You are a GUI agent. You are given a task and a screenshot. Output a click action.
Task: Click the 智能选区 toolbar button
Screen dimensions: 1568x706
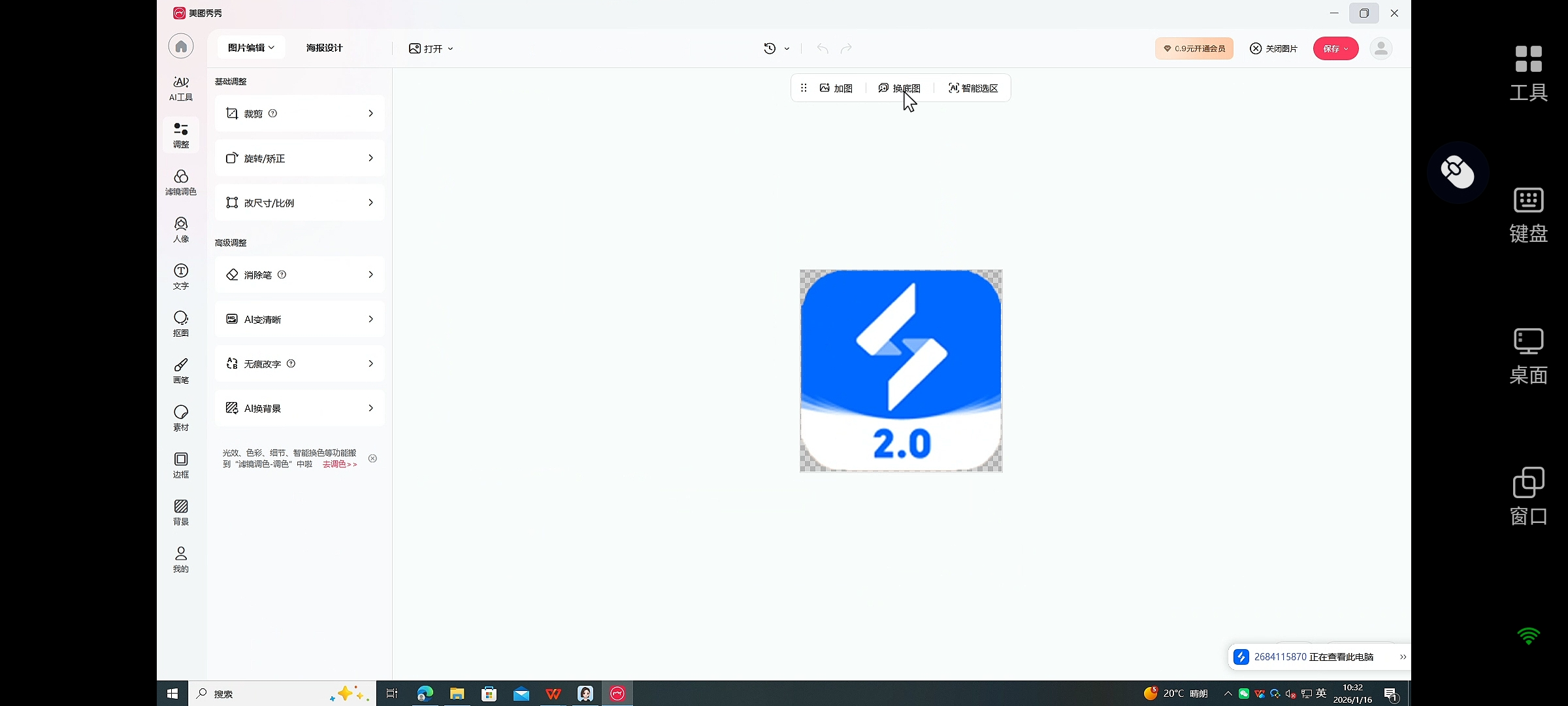[973, 88]
